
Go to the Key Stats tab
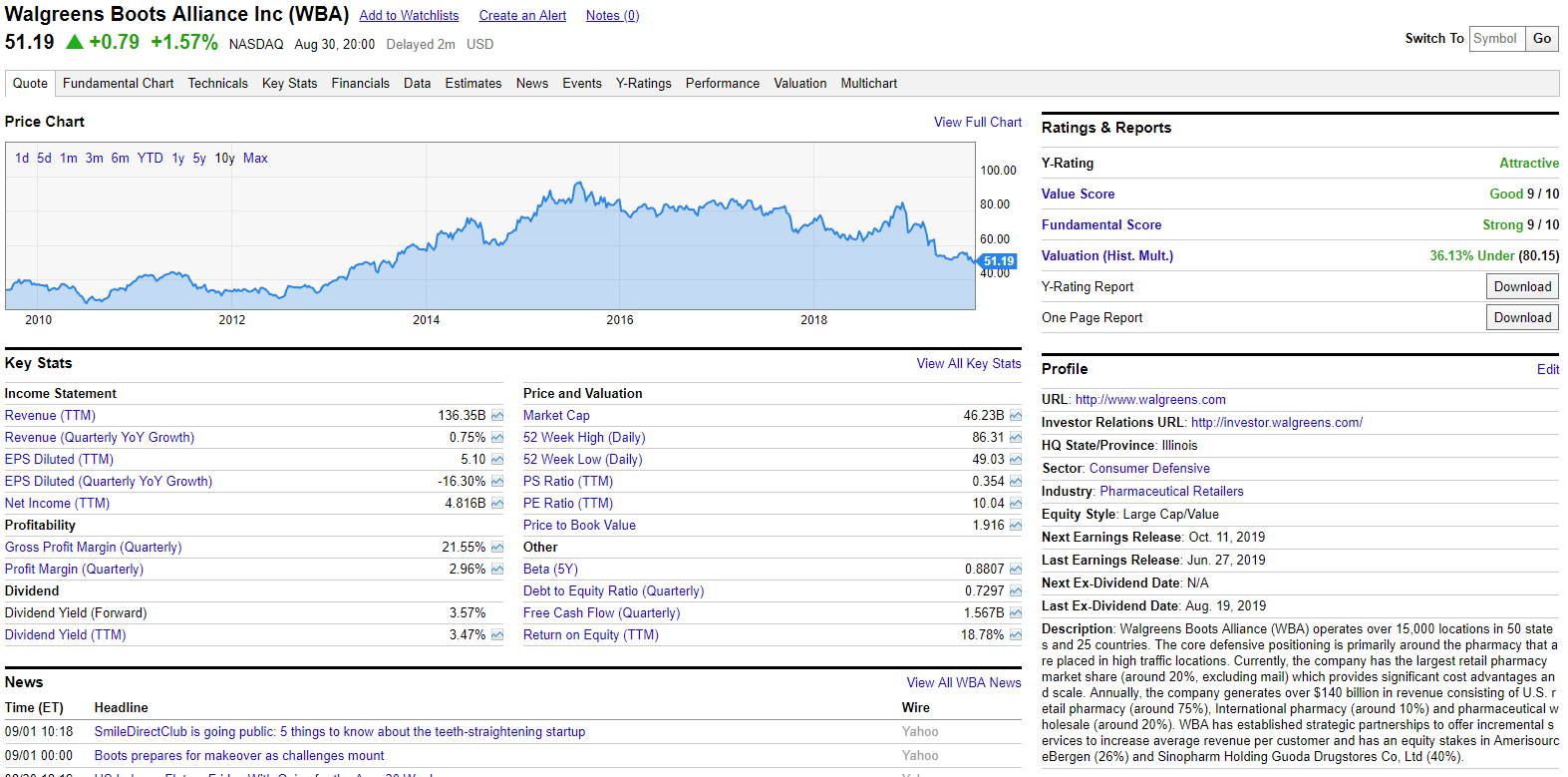289,84
